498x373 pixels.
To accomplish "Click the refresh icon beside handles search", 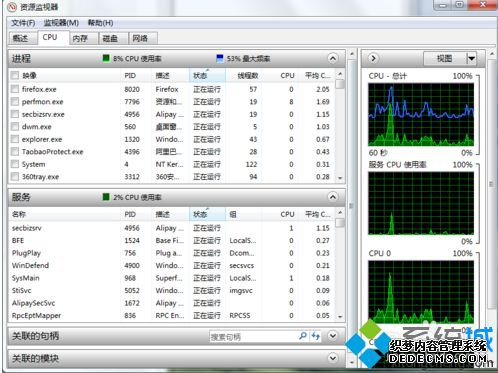I will 316,336.
